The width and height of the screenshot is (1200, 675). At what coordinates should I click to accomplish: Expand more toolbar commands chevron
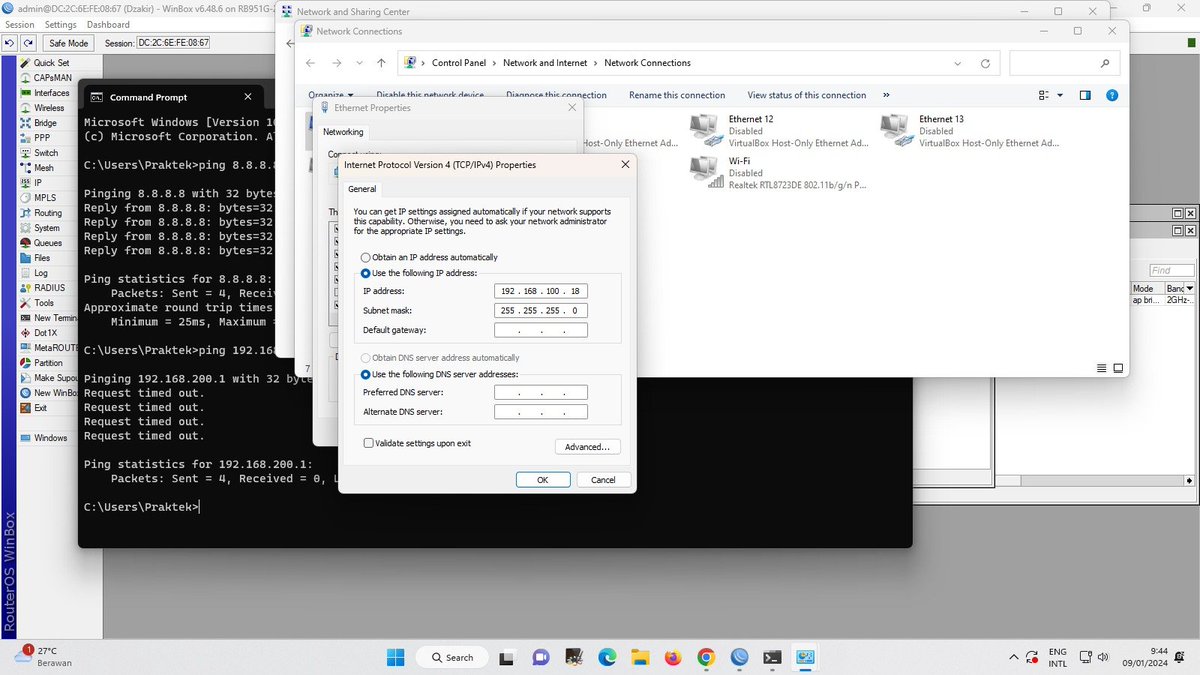click(x=886, y=95)
